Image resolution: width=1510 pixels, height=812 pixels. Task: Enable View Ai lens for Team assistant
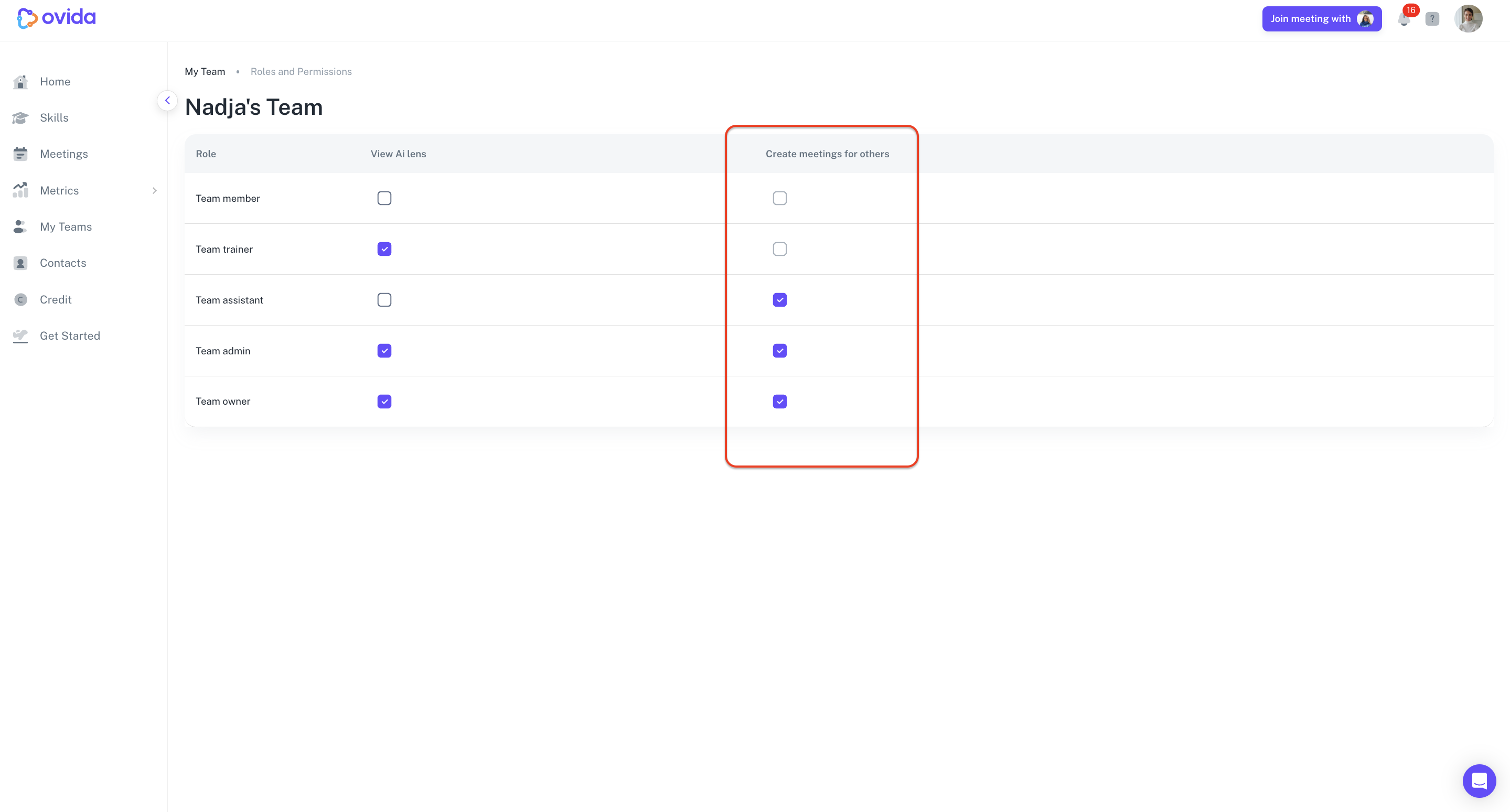[x=384, y=300]
